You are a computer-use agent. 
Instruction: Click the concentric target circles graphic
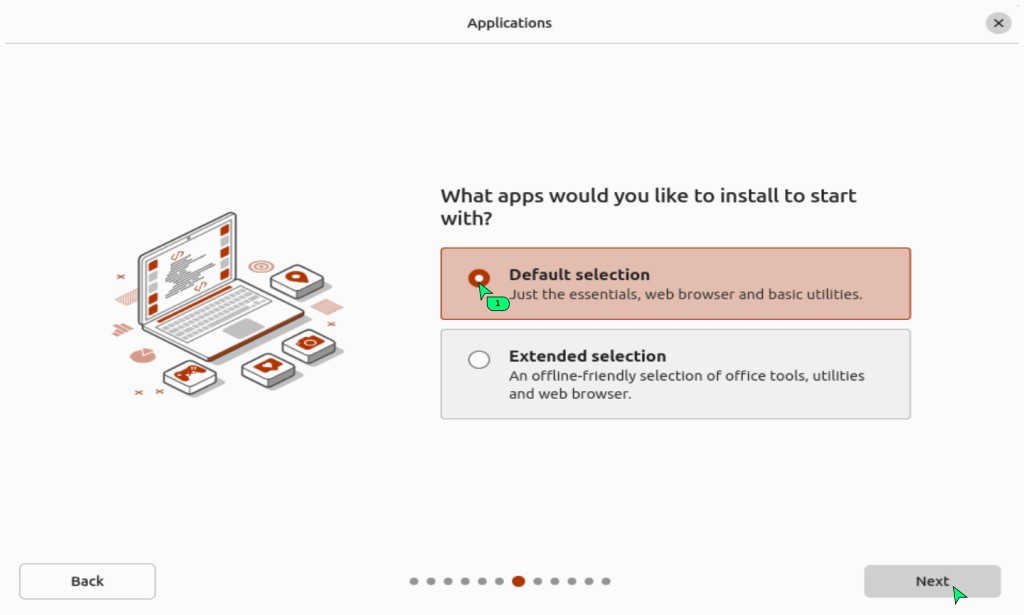click(x=261, y=266)
